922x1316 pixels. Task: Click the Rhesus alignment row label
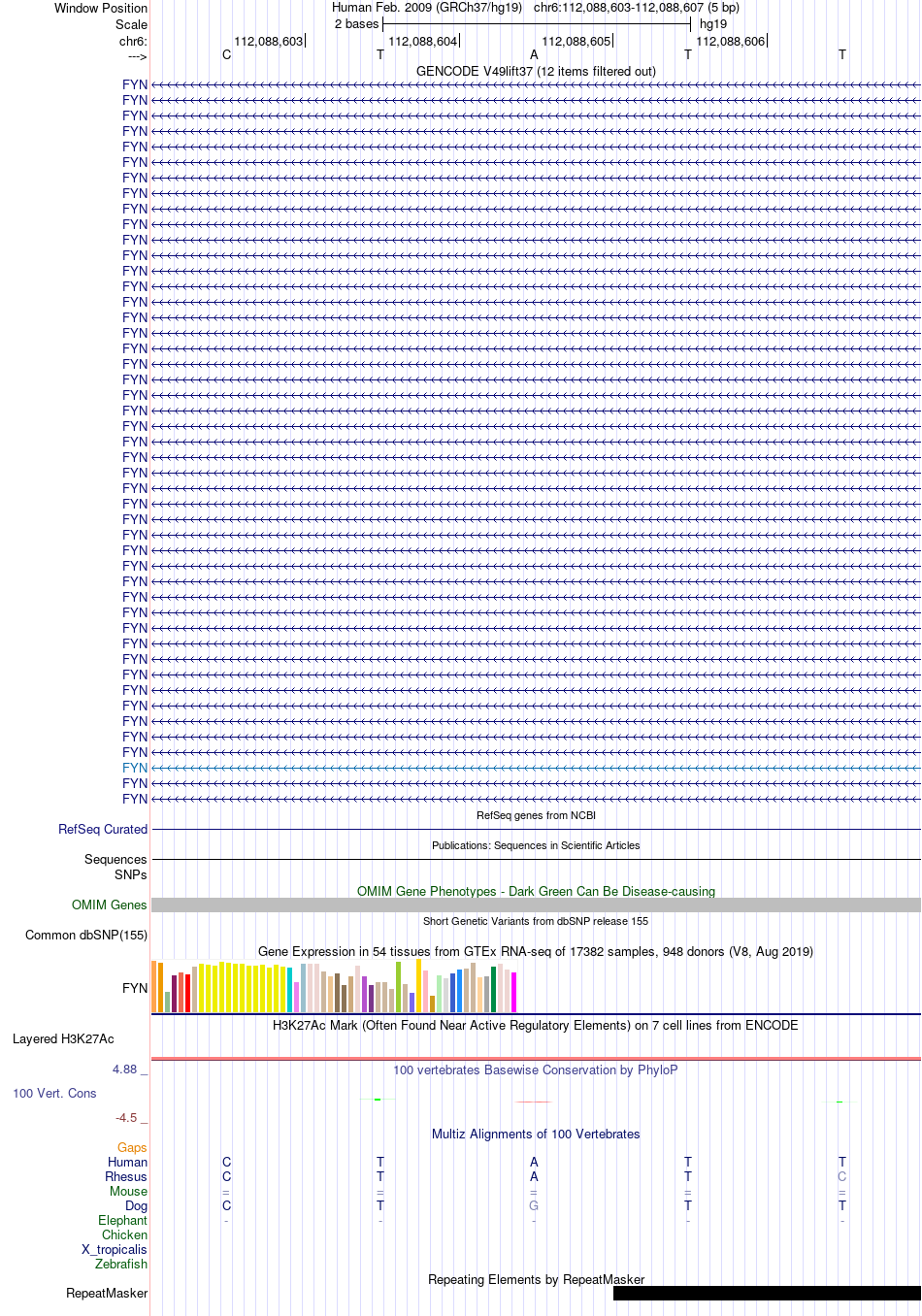(126, 1177)
